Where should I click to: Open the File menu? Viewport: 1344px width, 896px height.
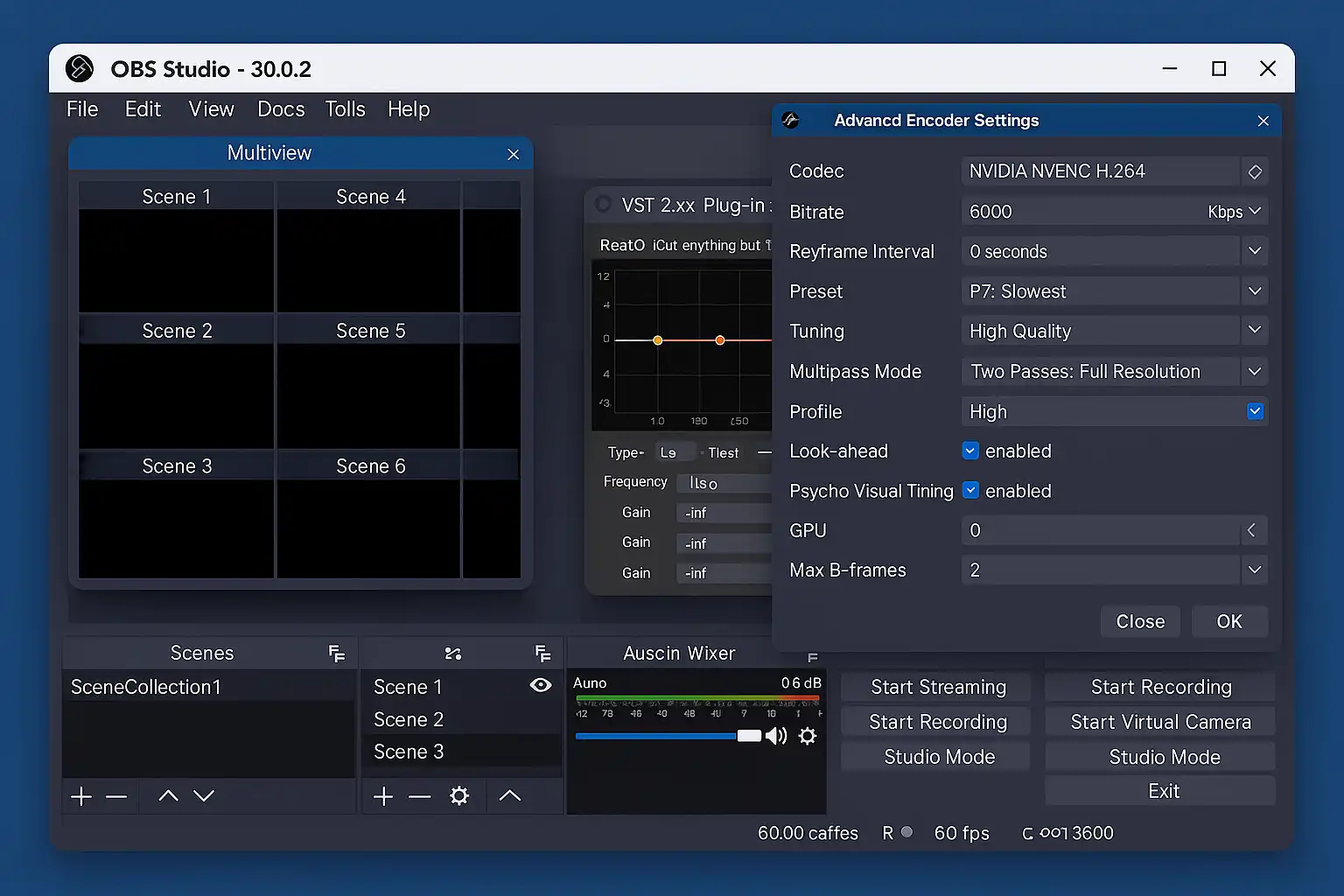point(82,109)
